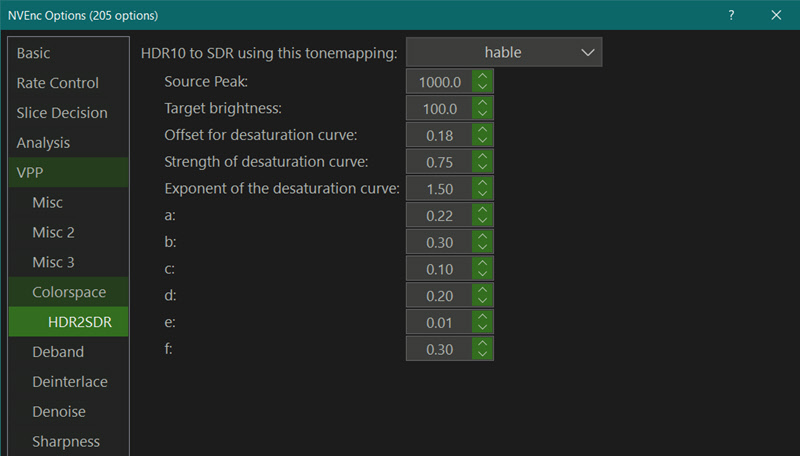This screenshot has width=800, height=456.
Task: Click the Offset for desaturation curve field
Action: pos(439,135)
